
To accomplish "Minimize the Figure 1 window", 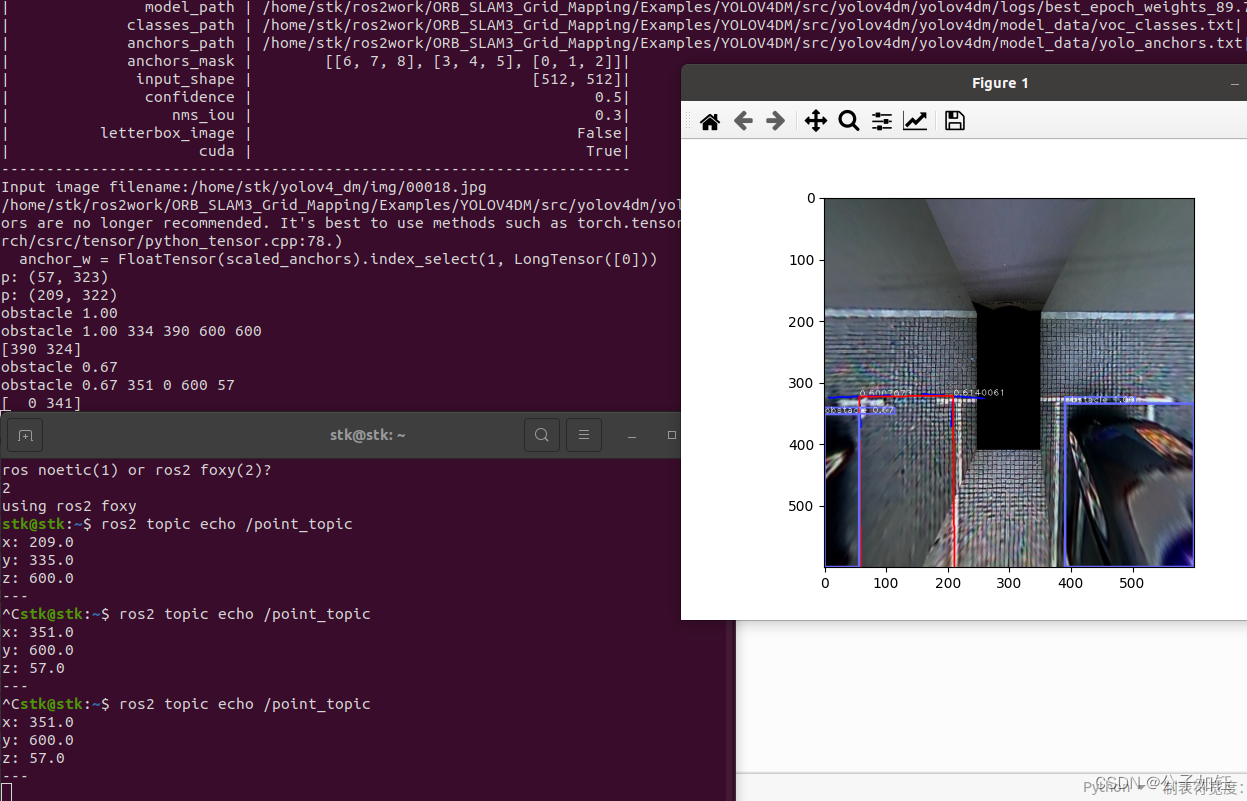I will click(x=1234, y=85).
